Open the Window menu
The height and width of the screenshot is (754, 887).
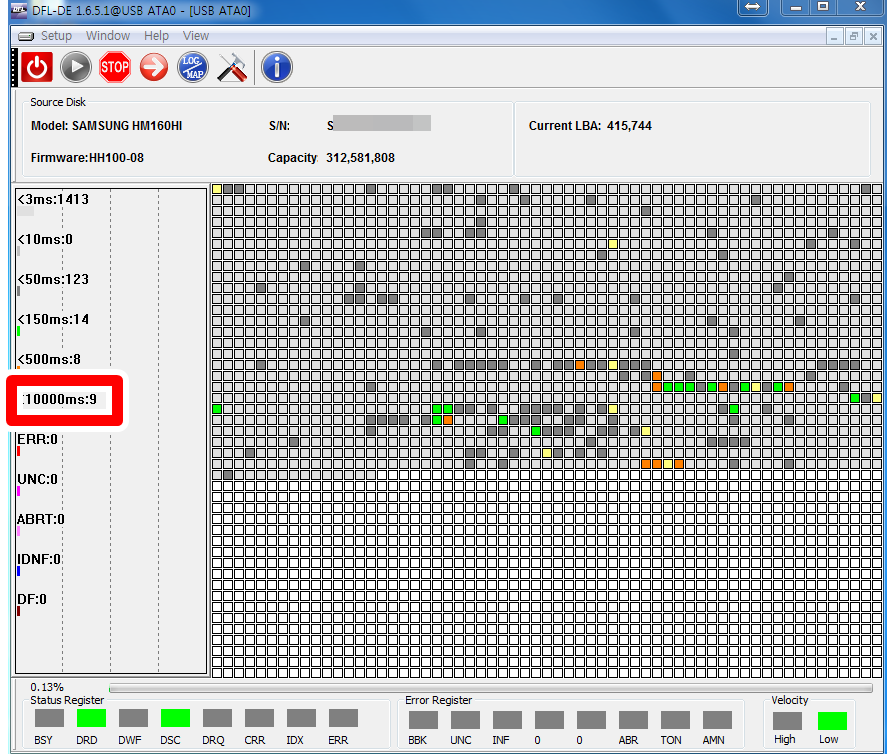pyautogui.click(x=108, y=36)
